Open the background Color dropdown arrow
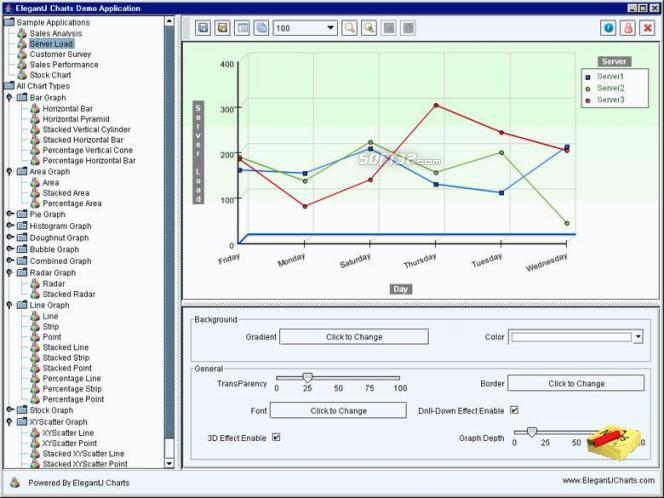The width and height of the screenshot is (664, 498). pos(638,337)
